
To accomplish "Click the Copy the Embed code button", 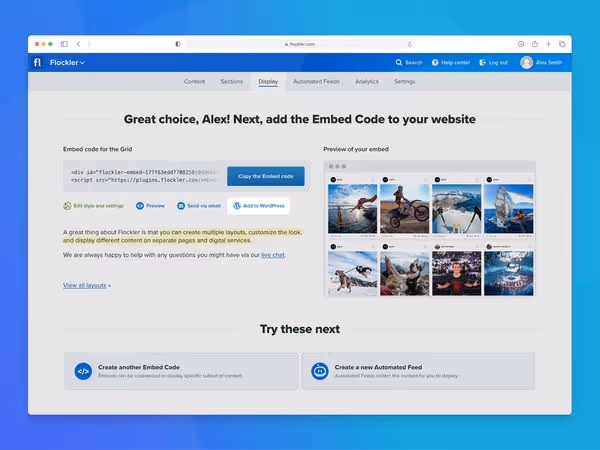I will [x=266, y=176].
